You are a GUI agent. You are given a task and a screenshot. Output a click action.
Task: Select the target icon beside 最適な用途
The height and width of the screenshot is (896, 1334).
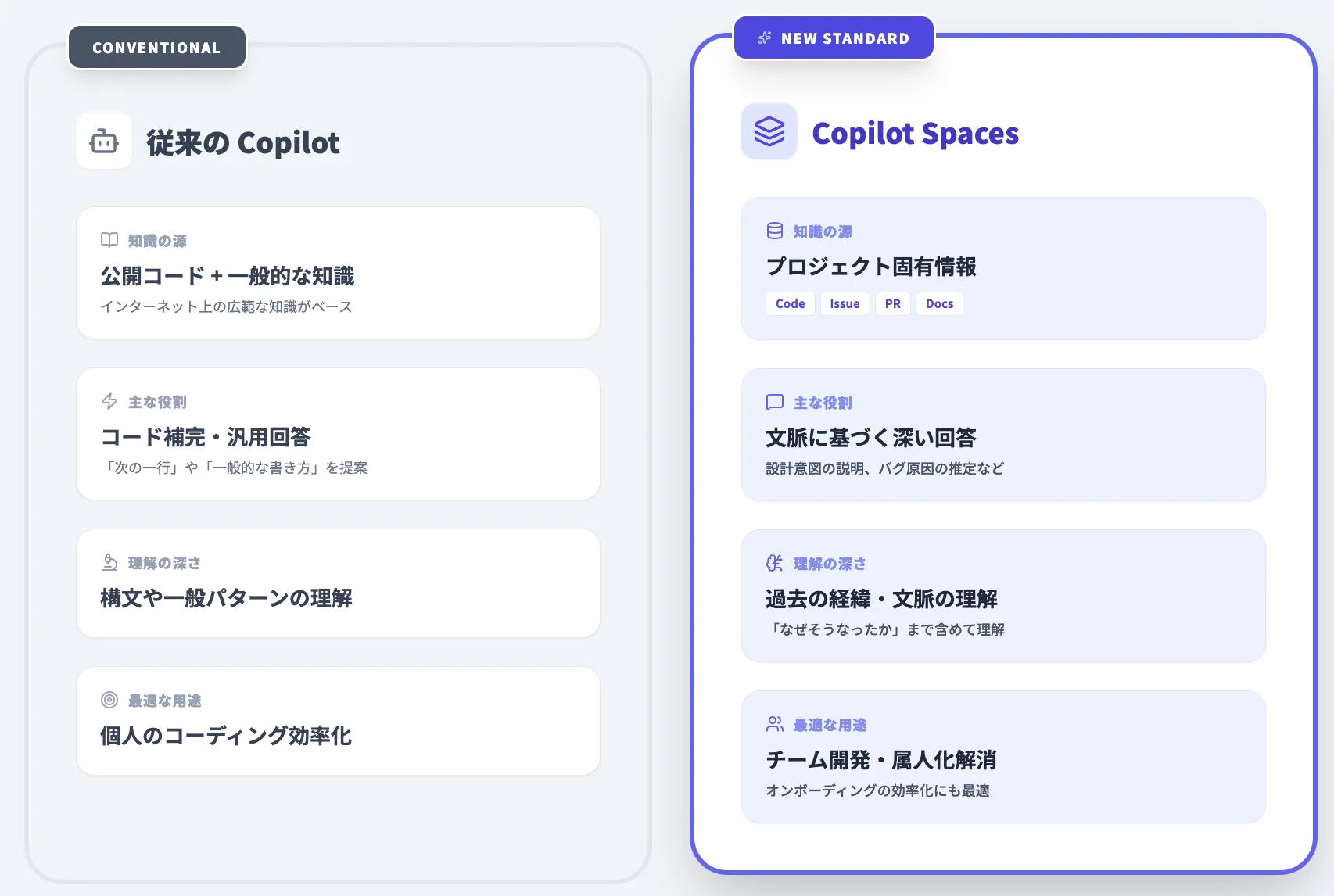coord(109,699)
